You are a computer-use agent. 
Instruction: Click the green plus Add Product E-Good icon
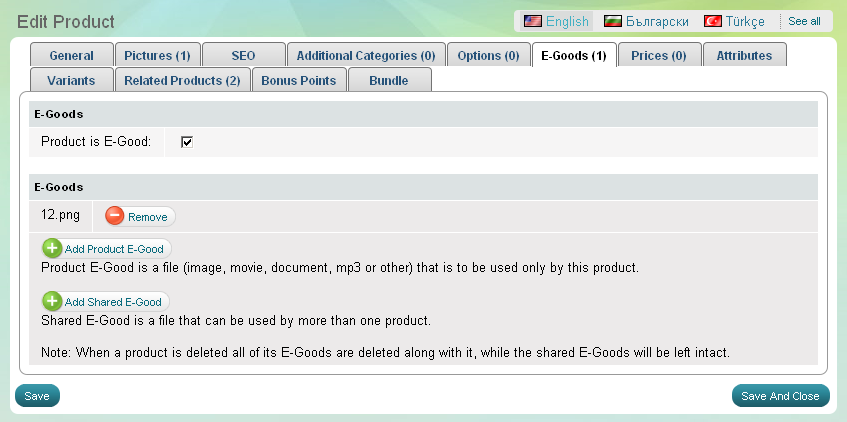pos(52,248)
